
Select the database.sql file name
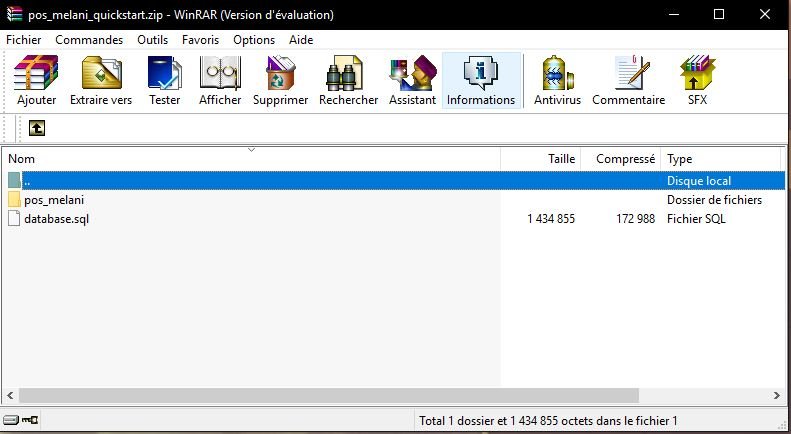(x=56, y=219)
